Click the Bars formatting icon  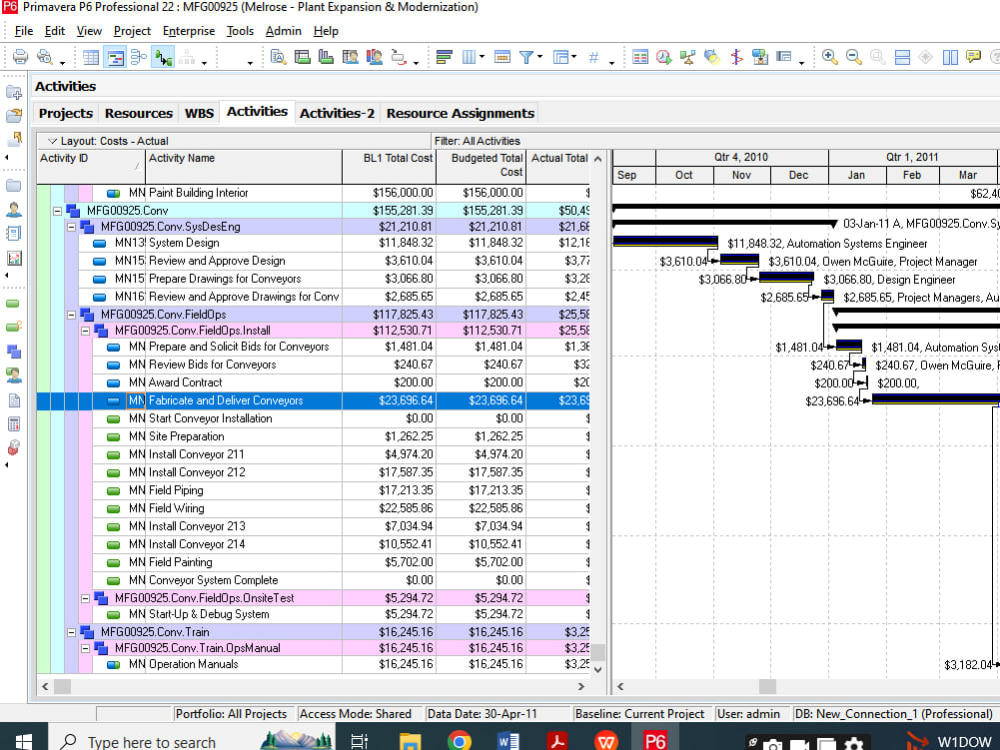click(x=444, y=57)
